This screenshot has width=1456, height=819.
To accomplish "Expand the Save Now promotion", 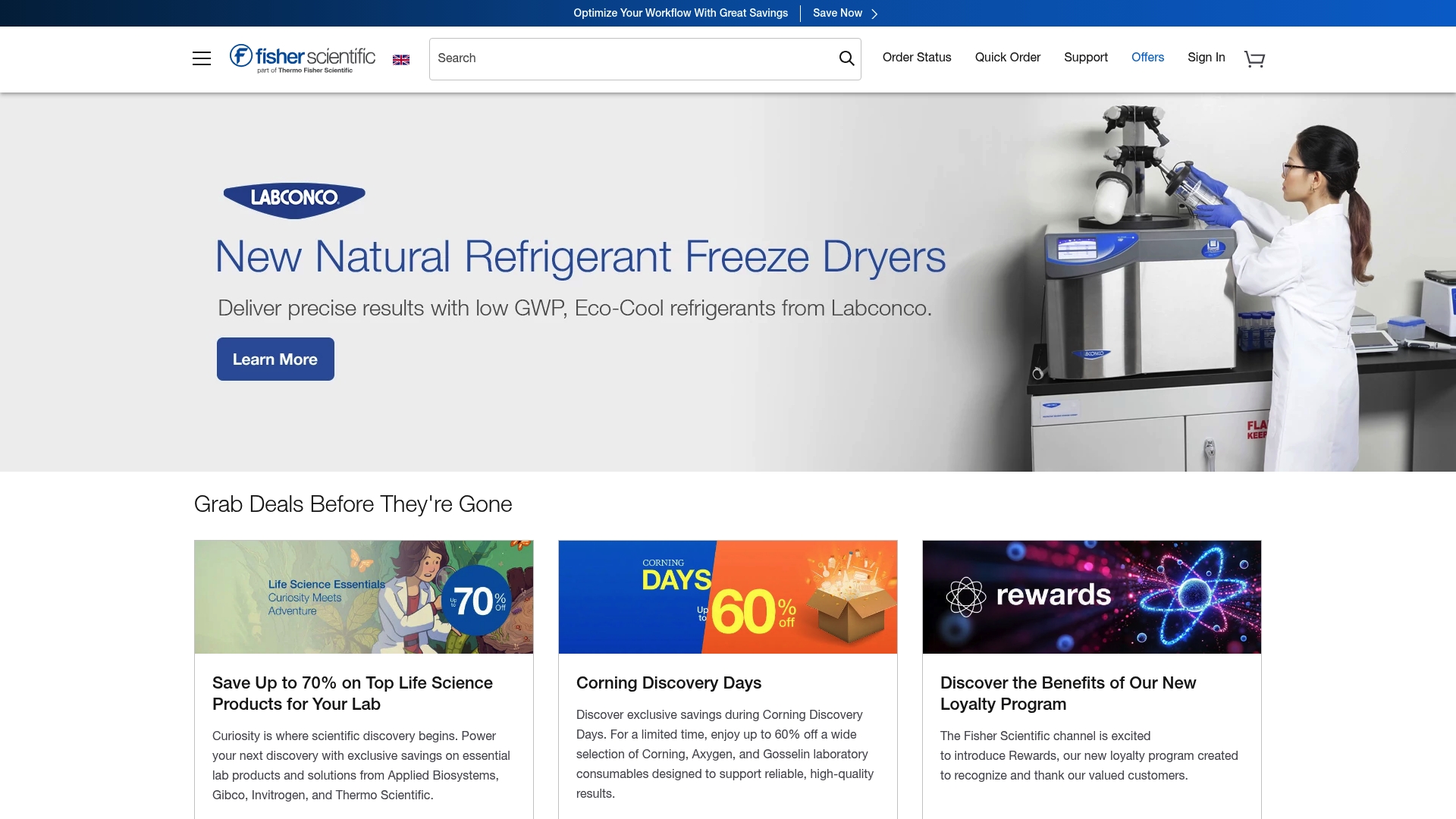I will [837, 13].
